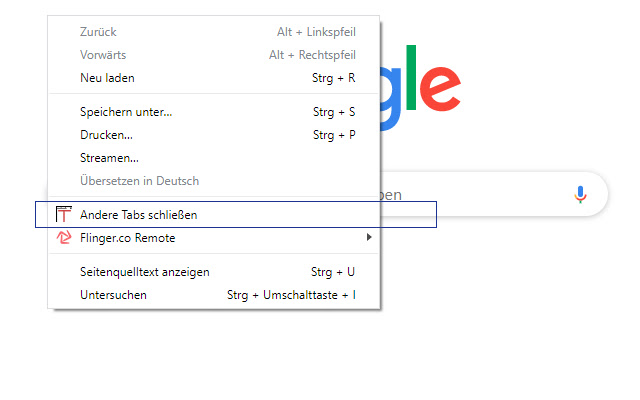Start voice search with the microphone icon
This screenshot has width=640, height=400.
[x=580, y=194]
